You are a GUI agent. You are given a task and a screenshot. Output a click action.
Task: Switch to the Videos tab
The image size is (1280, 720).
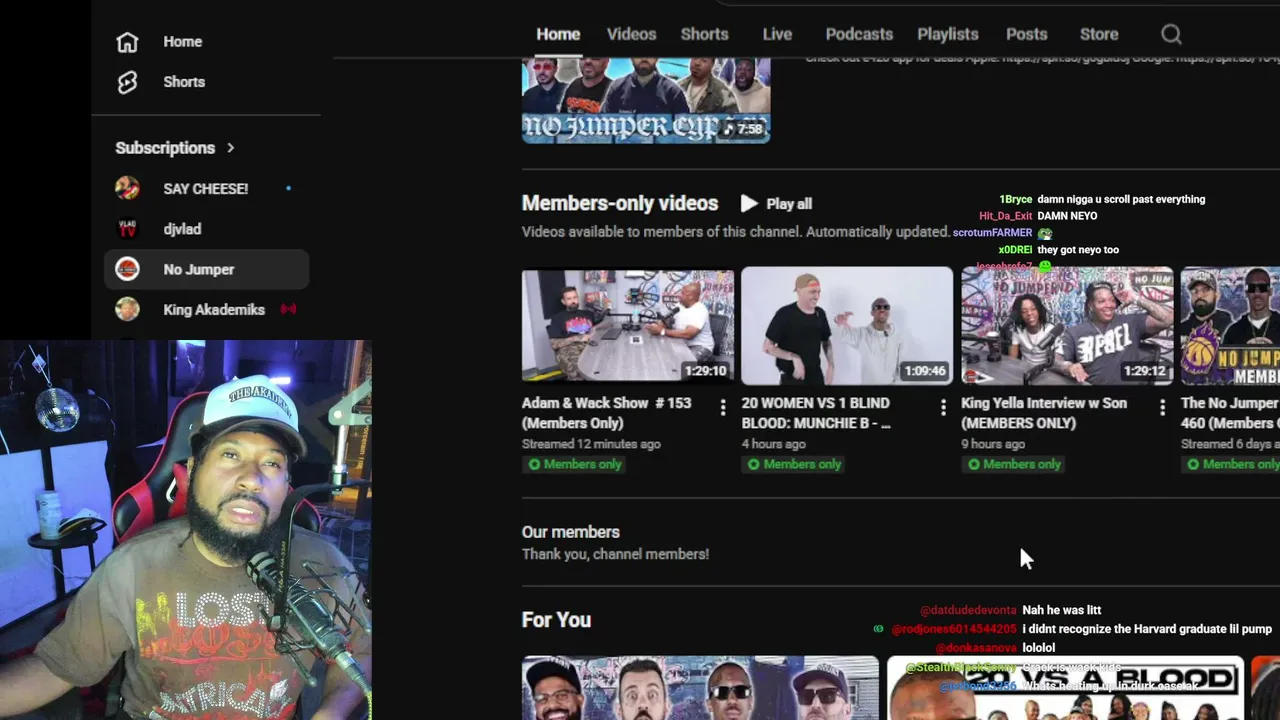631,34
